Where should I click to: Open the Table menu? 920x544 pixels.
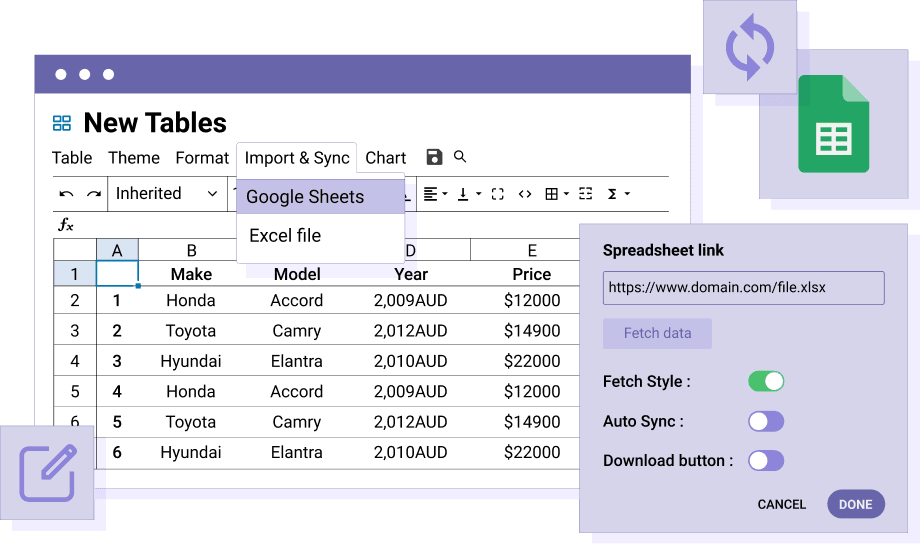click(x=72, y=158)
